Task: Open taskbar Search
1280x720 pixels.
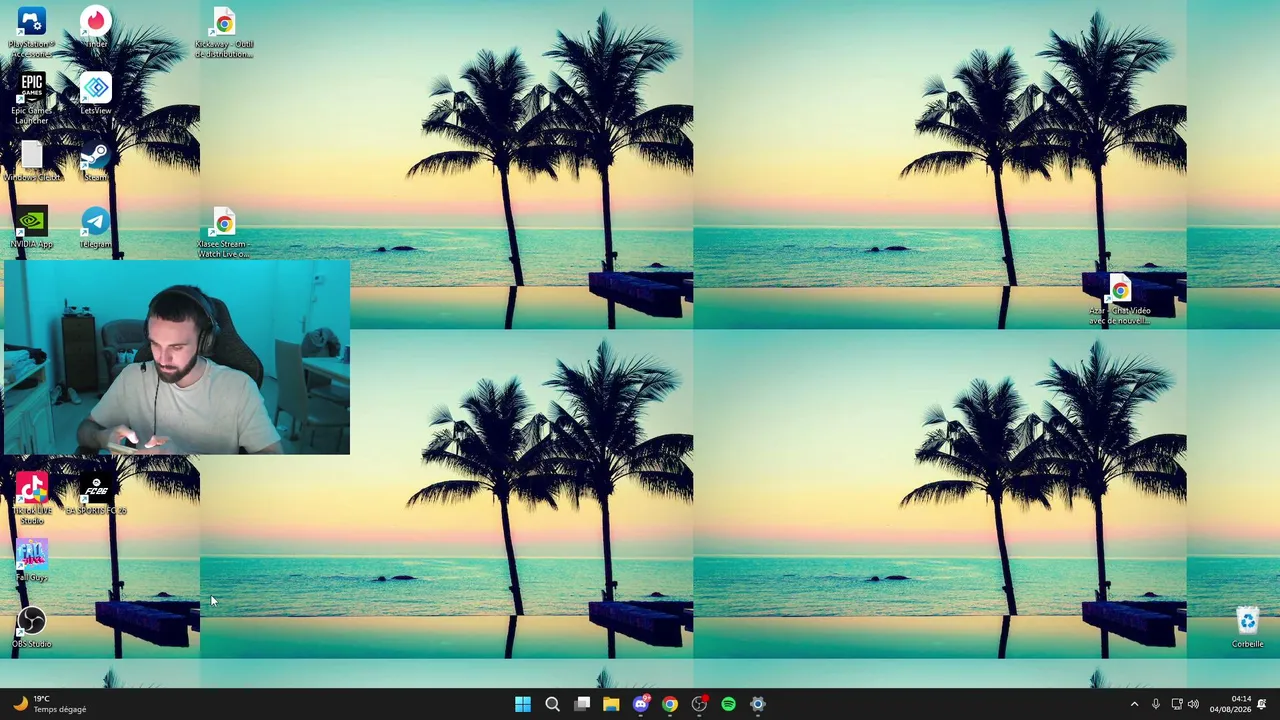Action: (552, 704)
